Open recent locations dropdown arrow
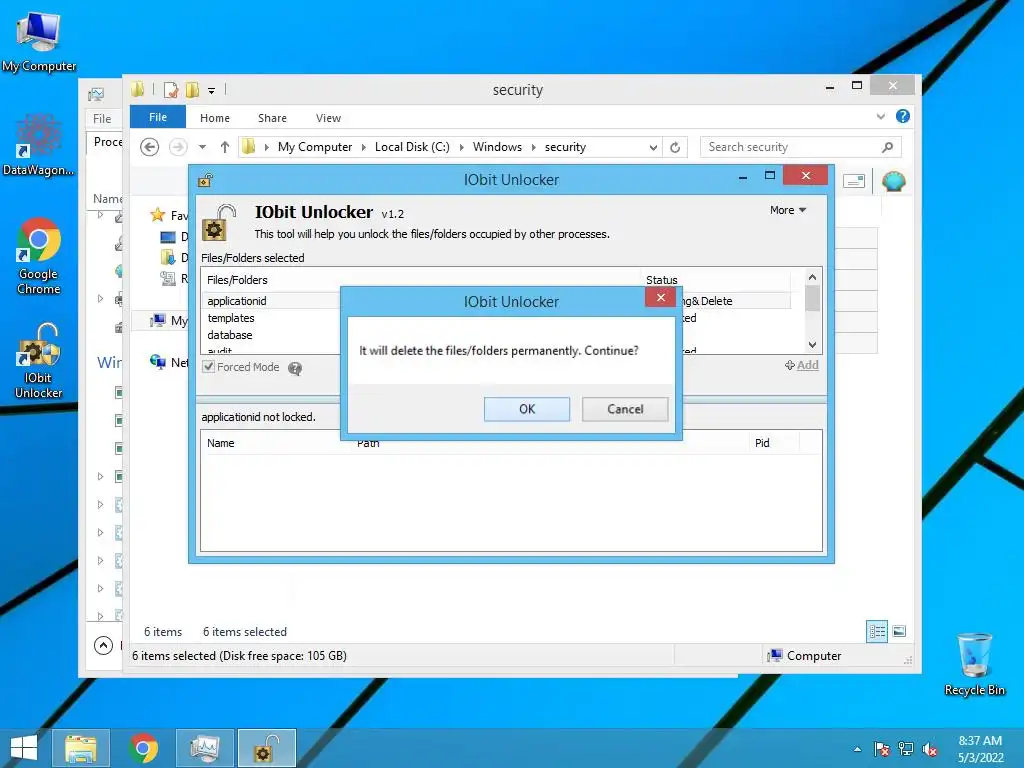This screenshot has width=1024, height=768. pos(202,147)
